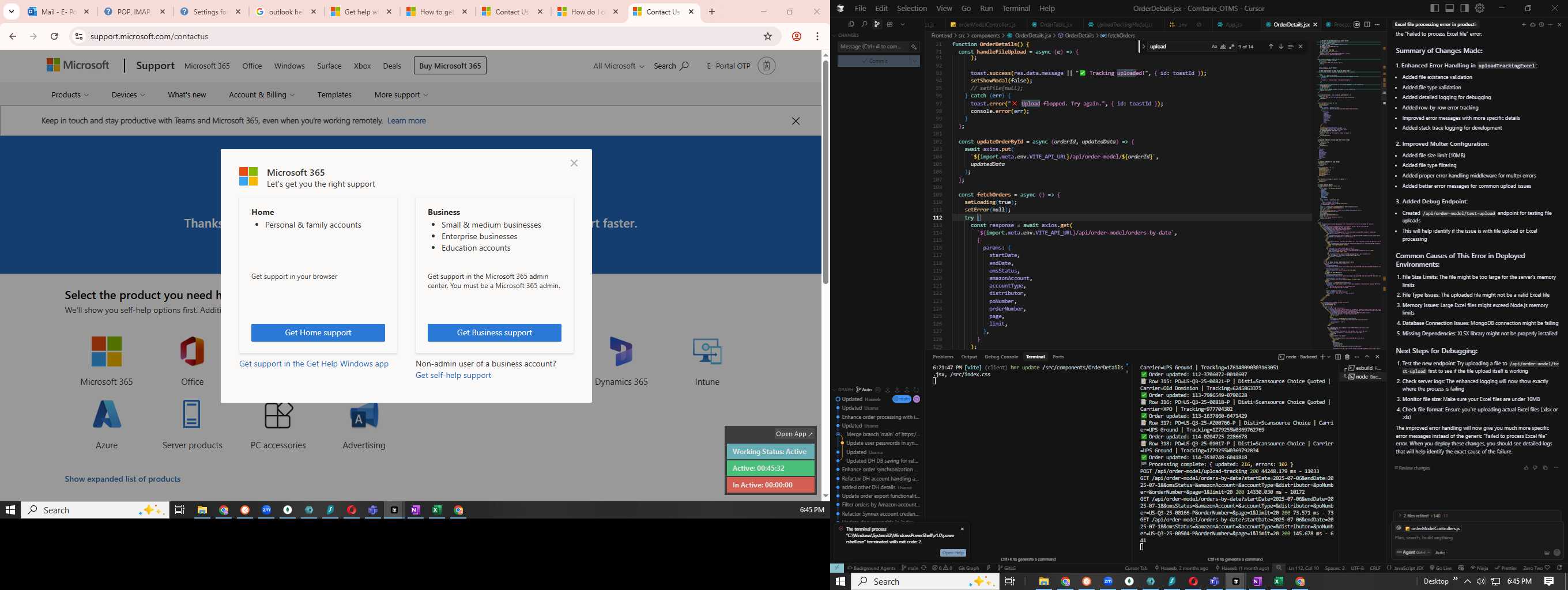Open Extensions view icon in Cursor sidebar
Image resolution: width=1568 pixels, height=590 pixels.
click(890, 25)
